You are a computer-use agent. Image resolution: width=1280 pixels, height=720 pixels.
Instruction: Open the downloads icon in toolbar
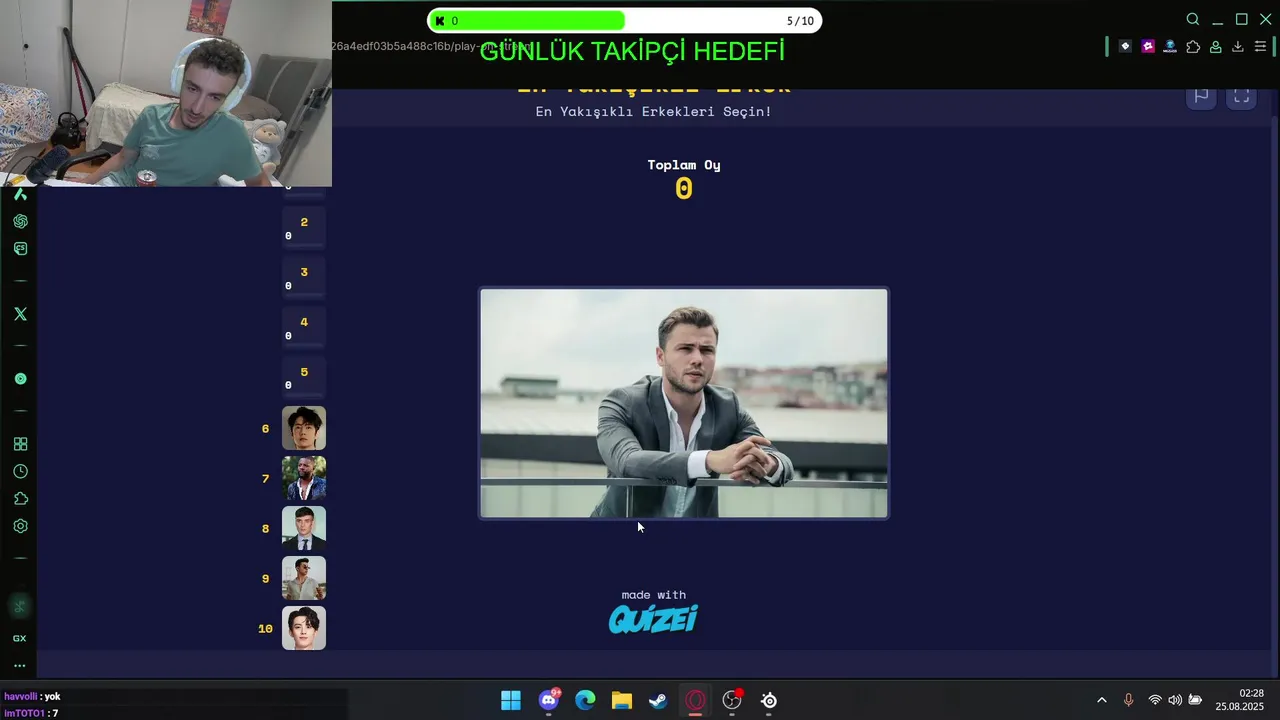pyautogui.click(x=1238, y=46)
